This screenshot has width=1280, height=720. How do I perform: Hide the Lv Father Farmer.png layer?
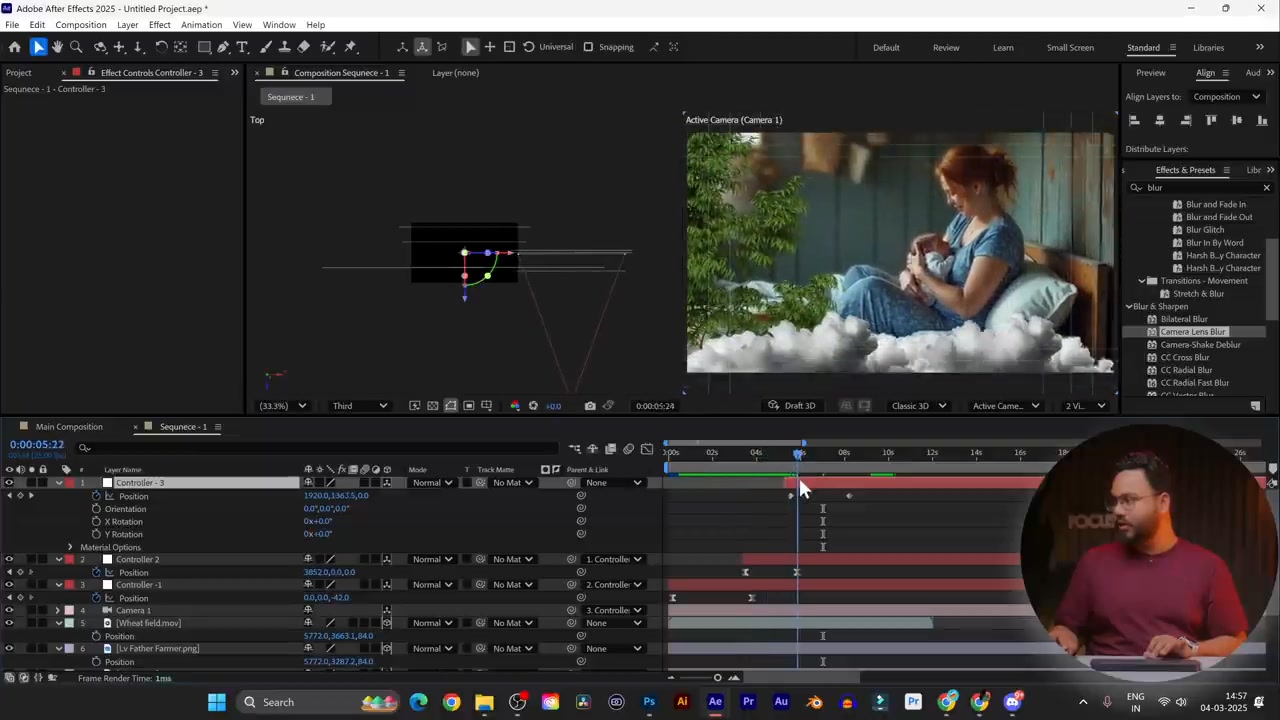click(x=9, y=649)
